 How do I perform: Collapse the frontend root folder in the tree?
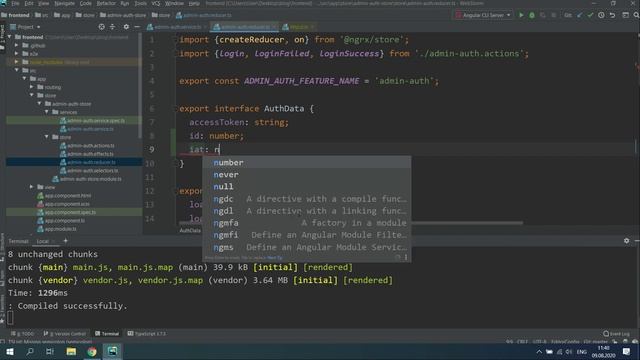pos(9,37)
